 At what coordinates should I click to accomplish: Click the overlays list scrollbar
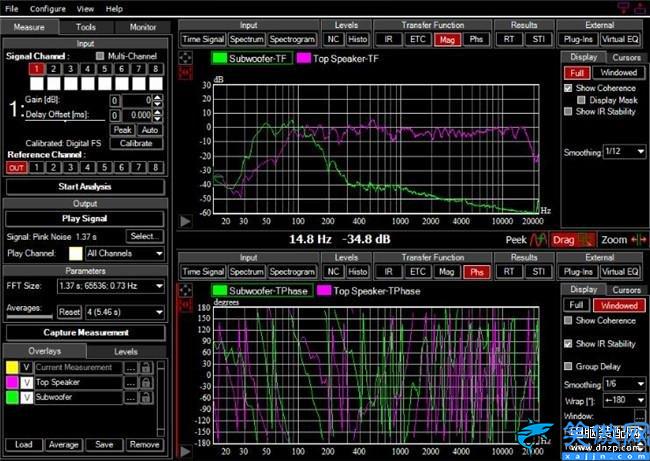(161, 397)
